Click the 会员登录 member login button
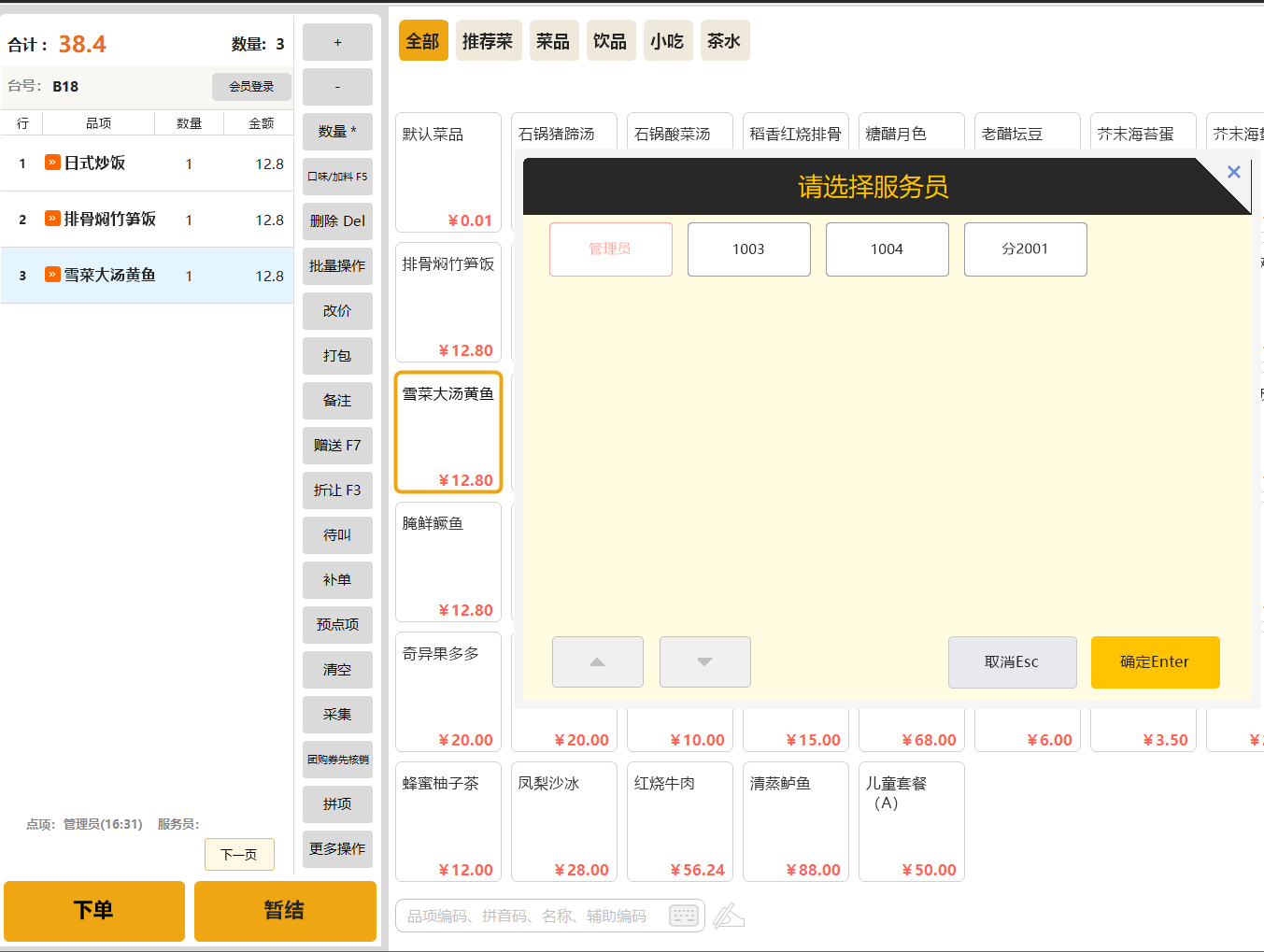 pyautogui.click(x=251, y=87)
